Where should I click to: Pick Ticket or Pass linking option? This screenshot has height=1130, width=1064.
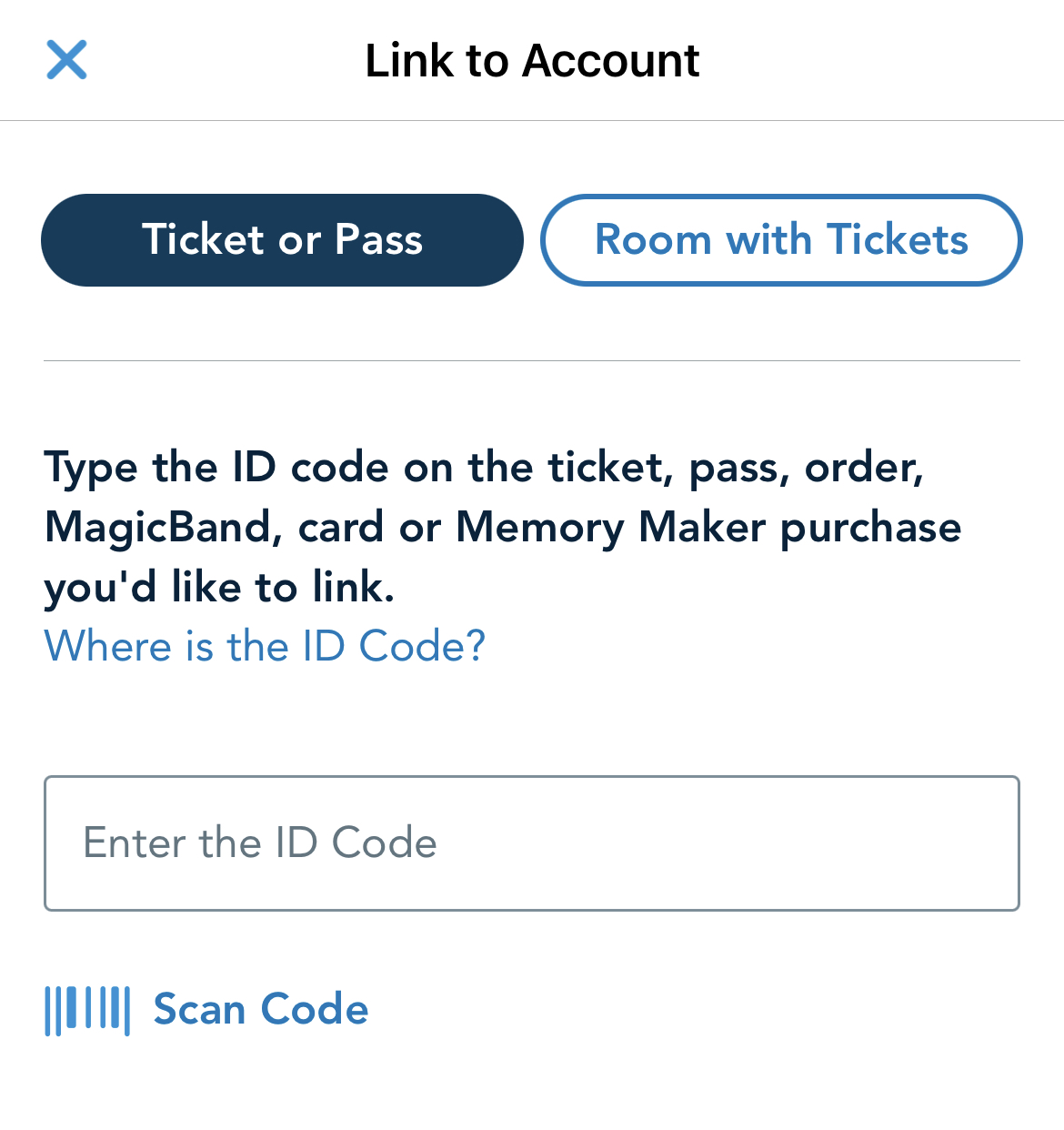coord(282,240)
